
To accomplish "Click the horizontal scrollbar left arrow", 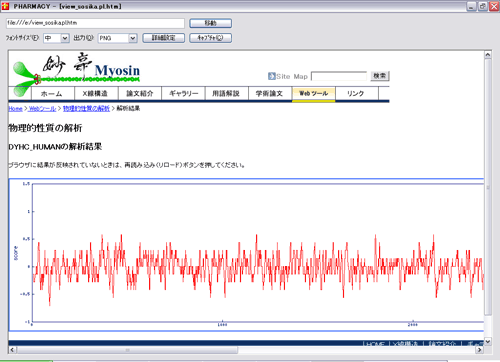I will [12, 350].
